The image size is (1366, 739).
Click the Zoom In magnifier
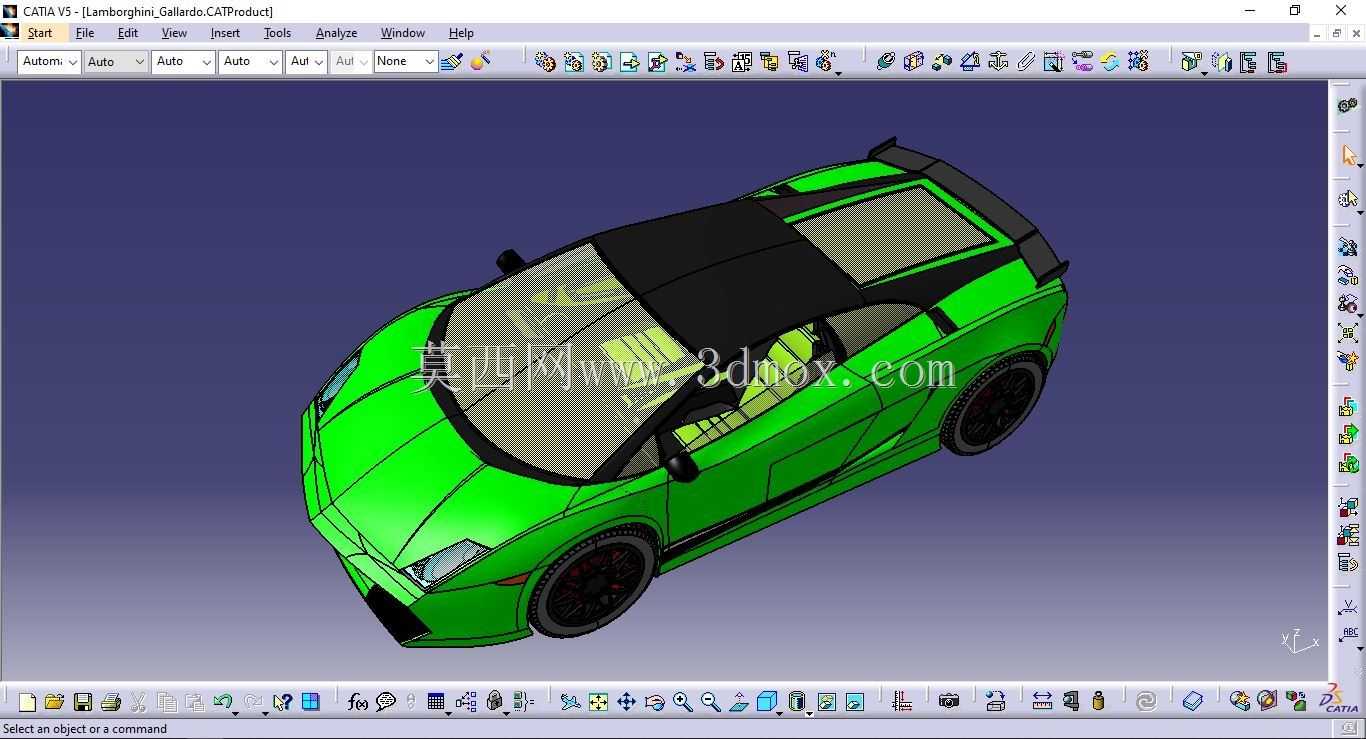click(x=682, y=702)
